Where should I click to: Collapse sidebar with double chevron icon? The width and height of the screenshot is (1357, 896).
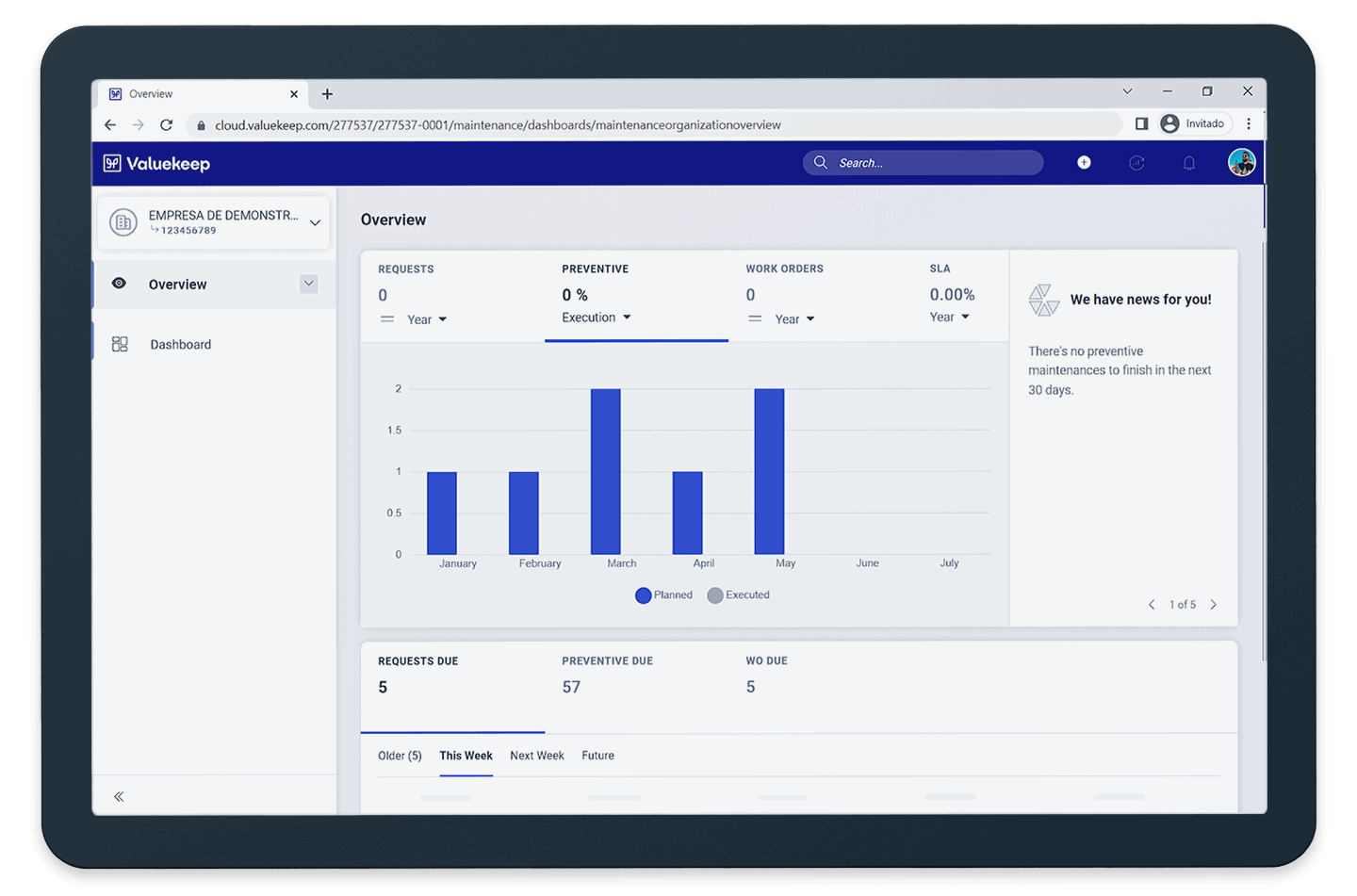119,796
